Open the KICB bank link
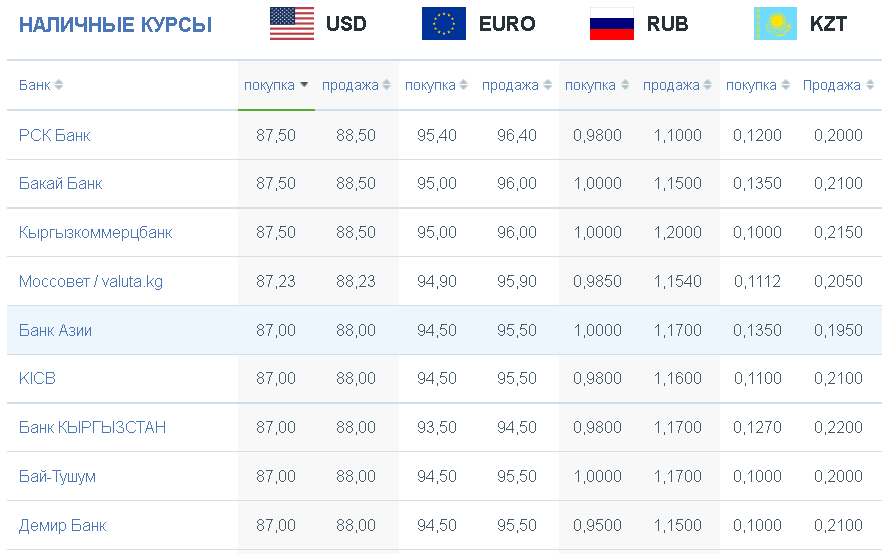This screenshot has height=554, width=884. [37, 378]
